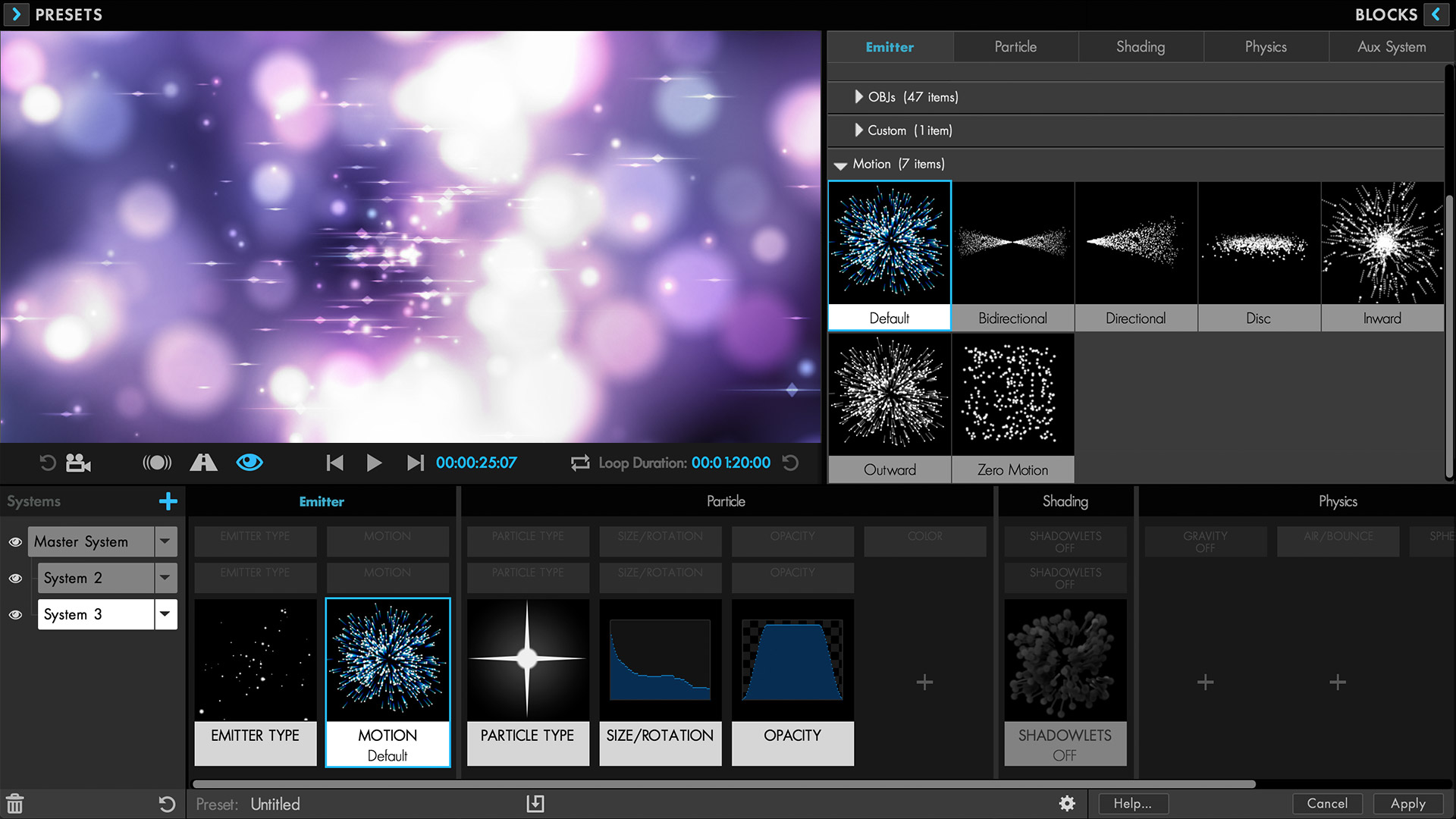
Task: Toggle the loop playback icon
Action: [580, 463]
